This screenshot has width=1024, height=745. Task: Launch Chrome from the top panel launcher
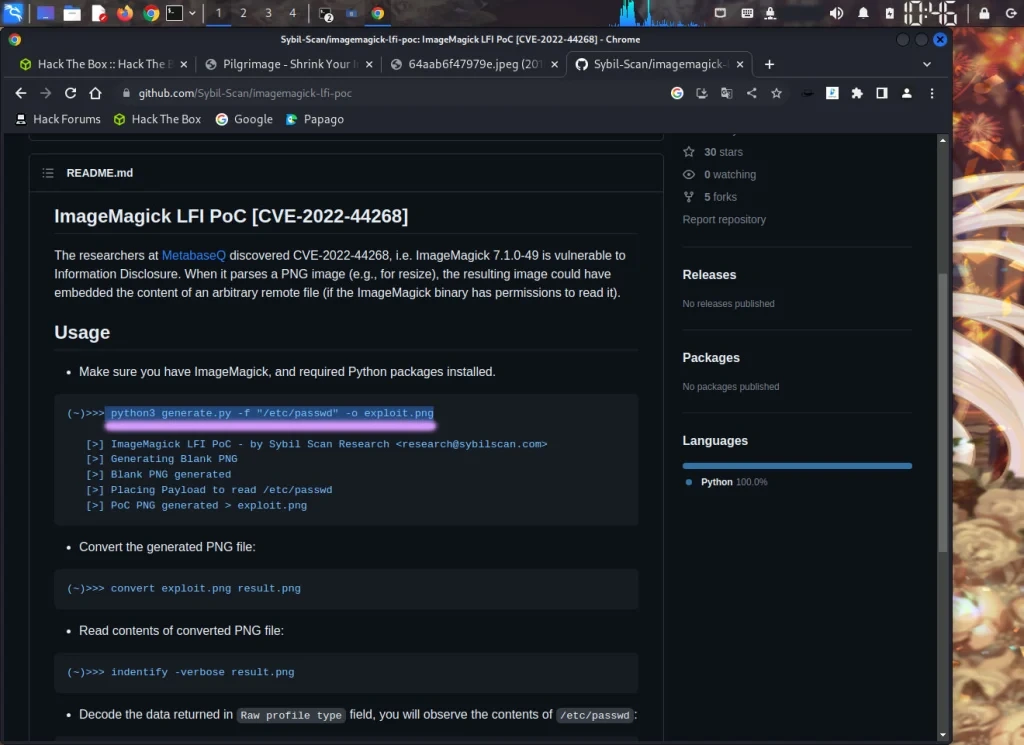click(x=151, y=13)
